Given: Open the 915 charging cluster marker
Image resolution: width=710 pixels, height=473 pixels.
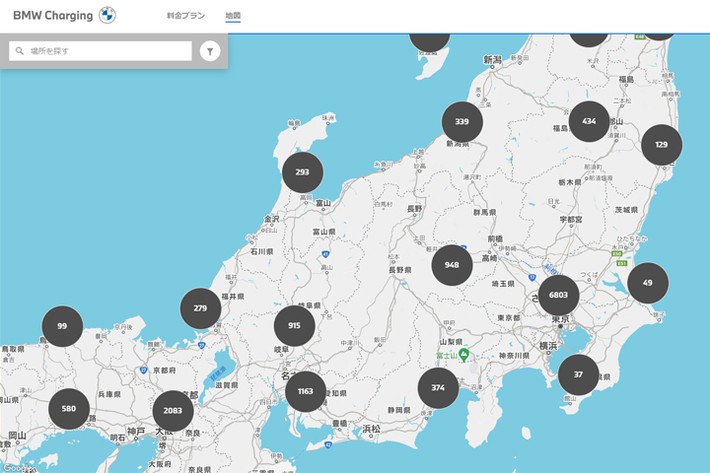Looking at the screenshot, I should click(x=294, y=325).
